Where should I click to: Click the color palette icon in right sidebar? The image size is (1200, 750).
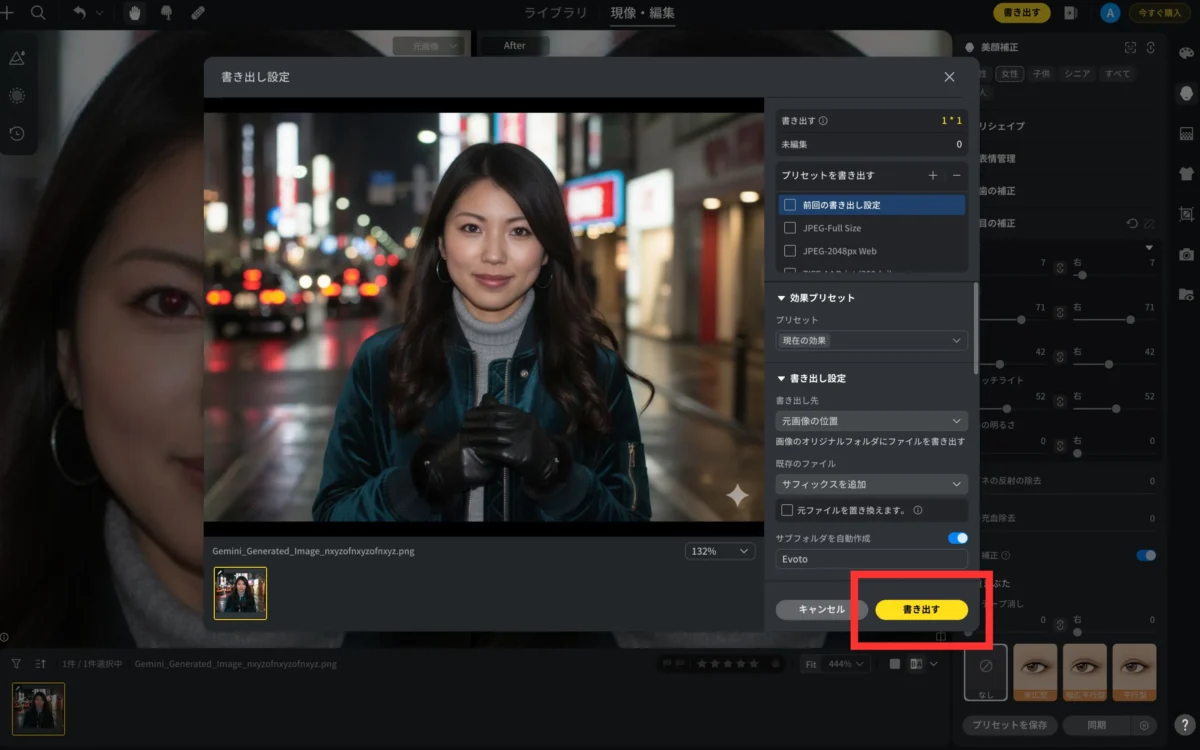1186,53
